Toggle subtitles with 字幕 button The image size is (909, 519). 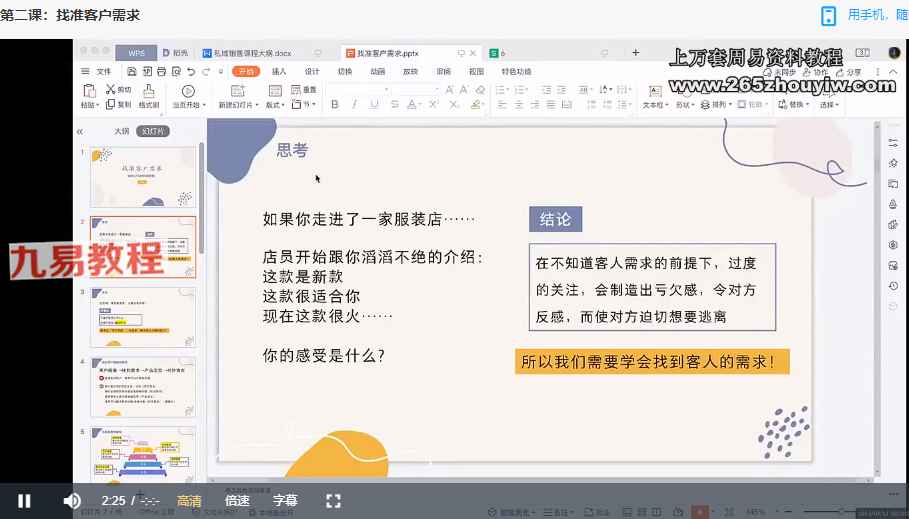coord(285,500)
